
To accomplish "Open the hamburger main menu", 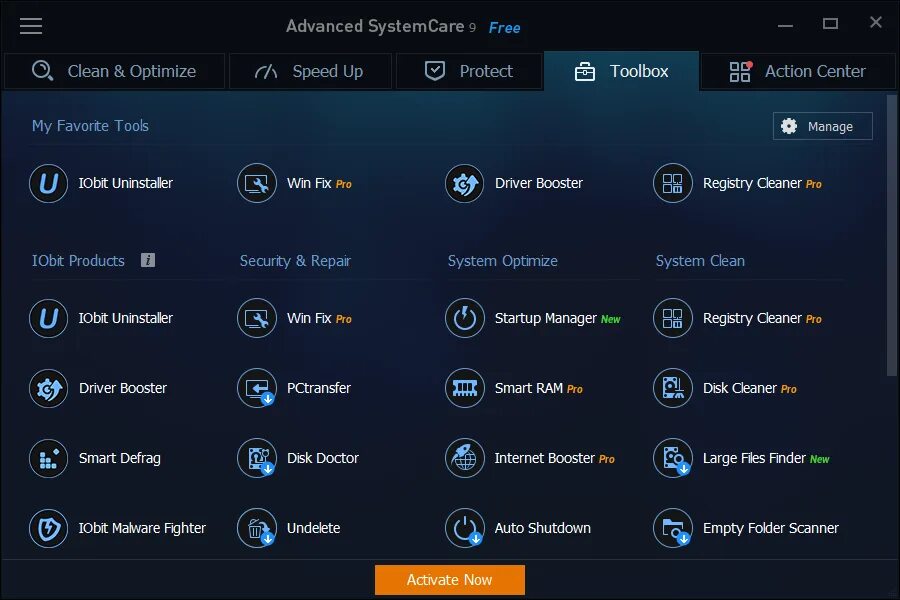I will [31, 26].
